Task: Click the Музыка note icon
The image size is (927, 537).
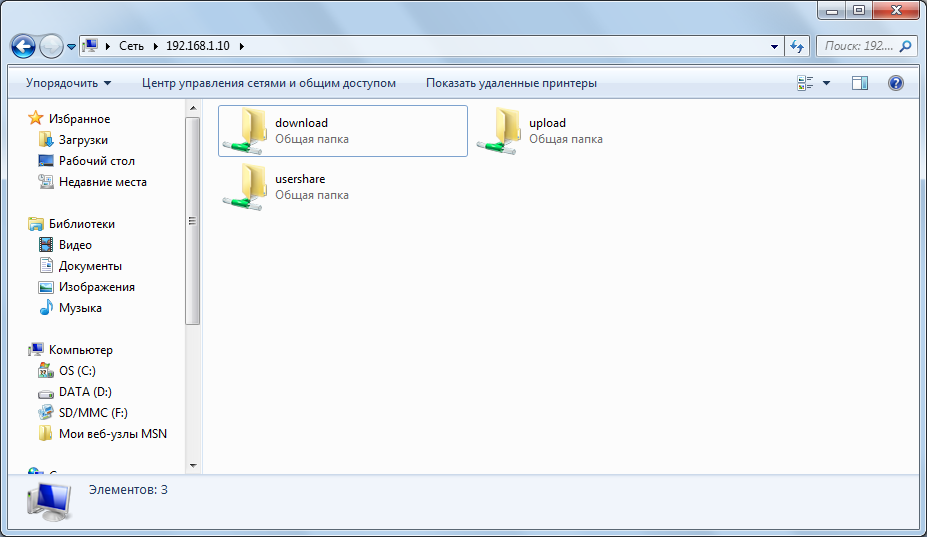Action: (46, 308)
